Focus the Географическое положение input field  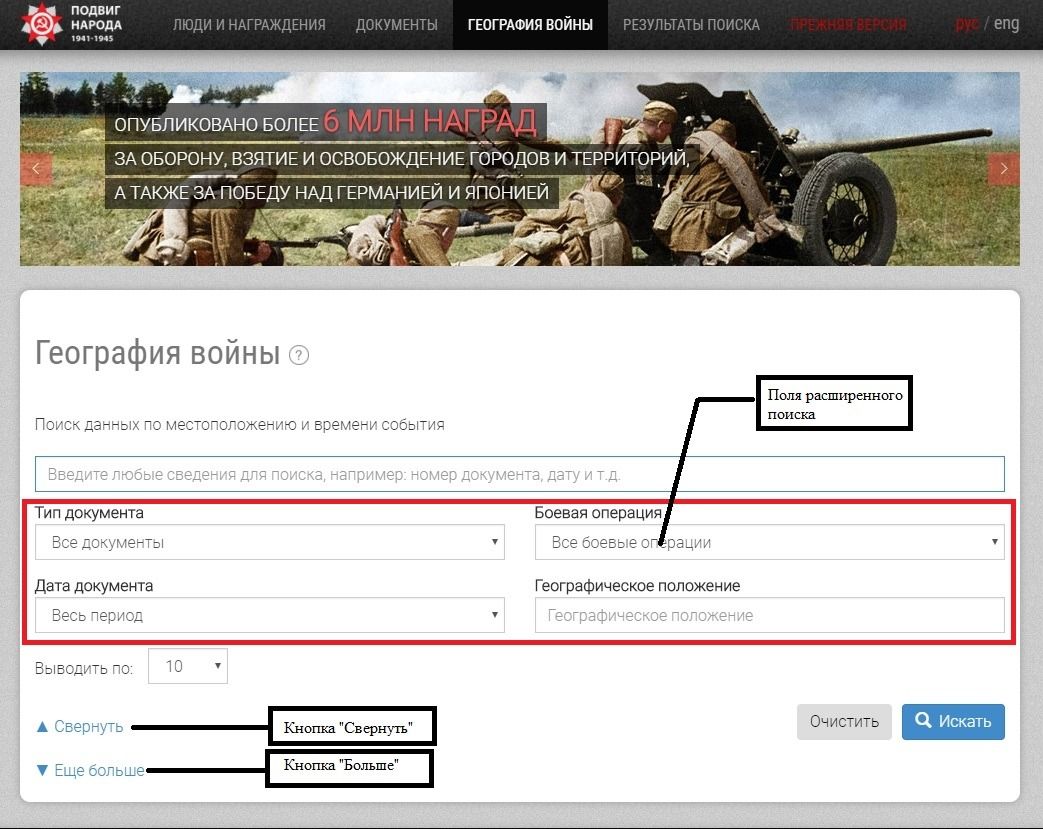click(769, 616)
